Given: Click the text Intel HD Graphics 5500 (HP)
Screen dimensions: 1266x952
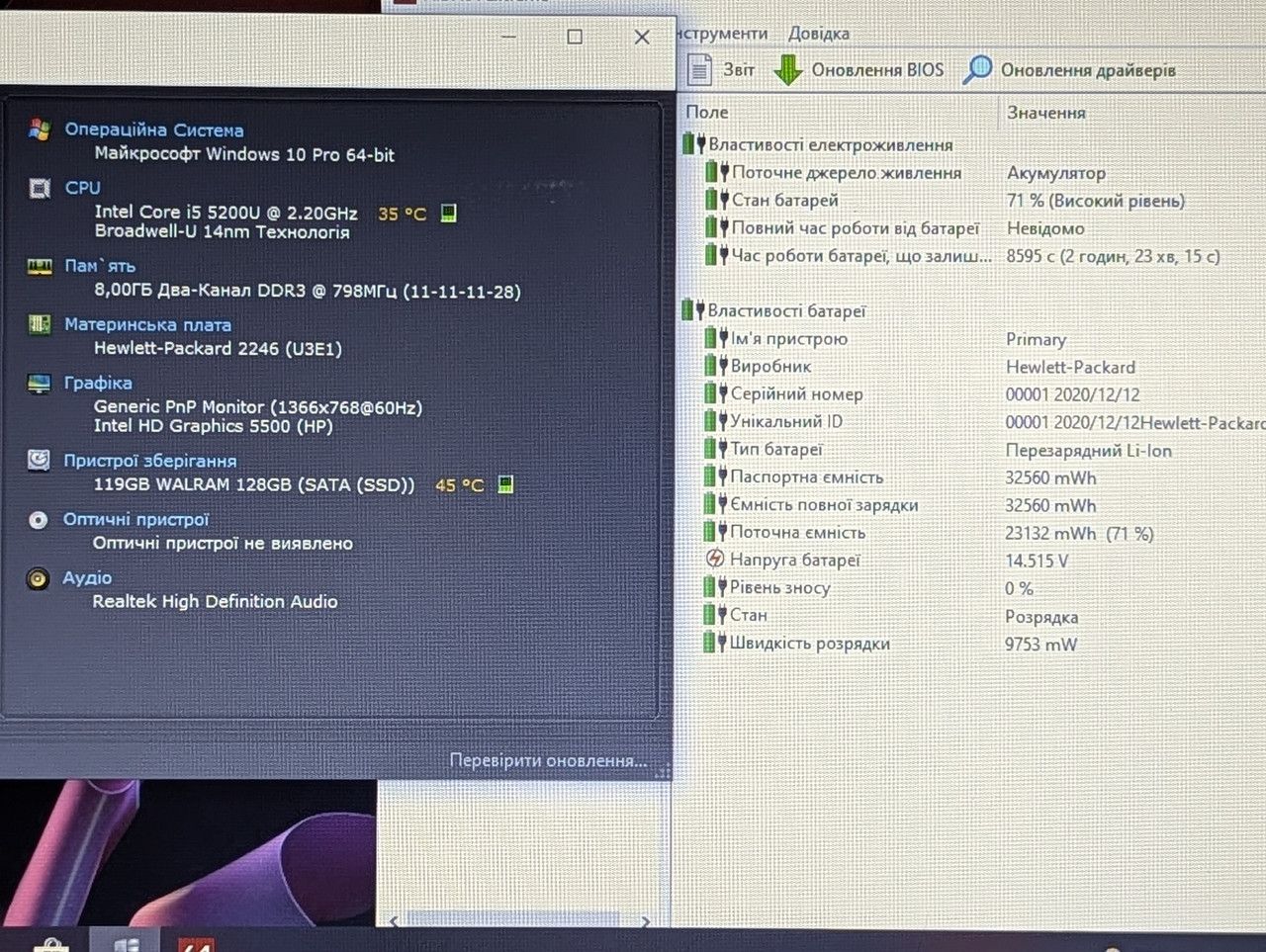Looking at the screenshot, I should point(214,426).
